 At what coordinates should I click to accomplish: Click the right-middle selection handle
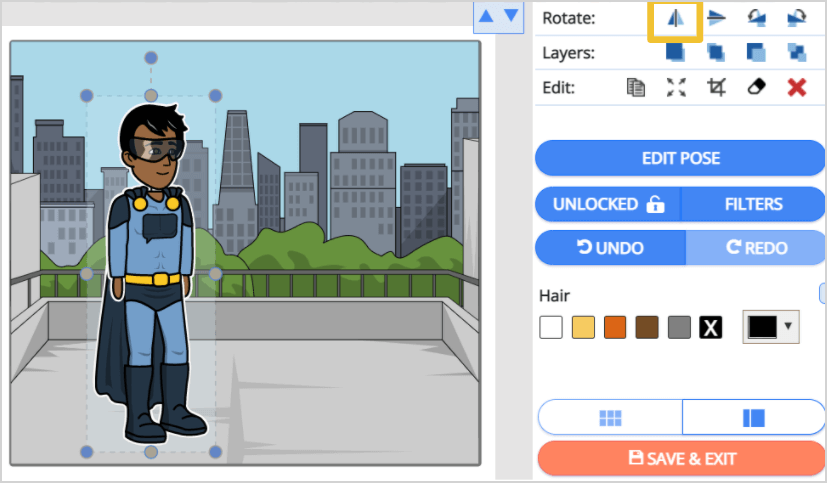[215, 274]
